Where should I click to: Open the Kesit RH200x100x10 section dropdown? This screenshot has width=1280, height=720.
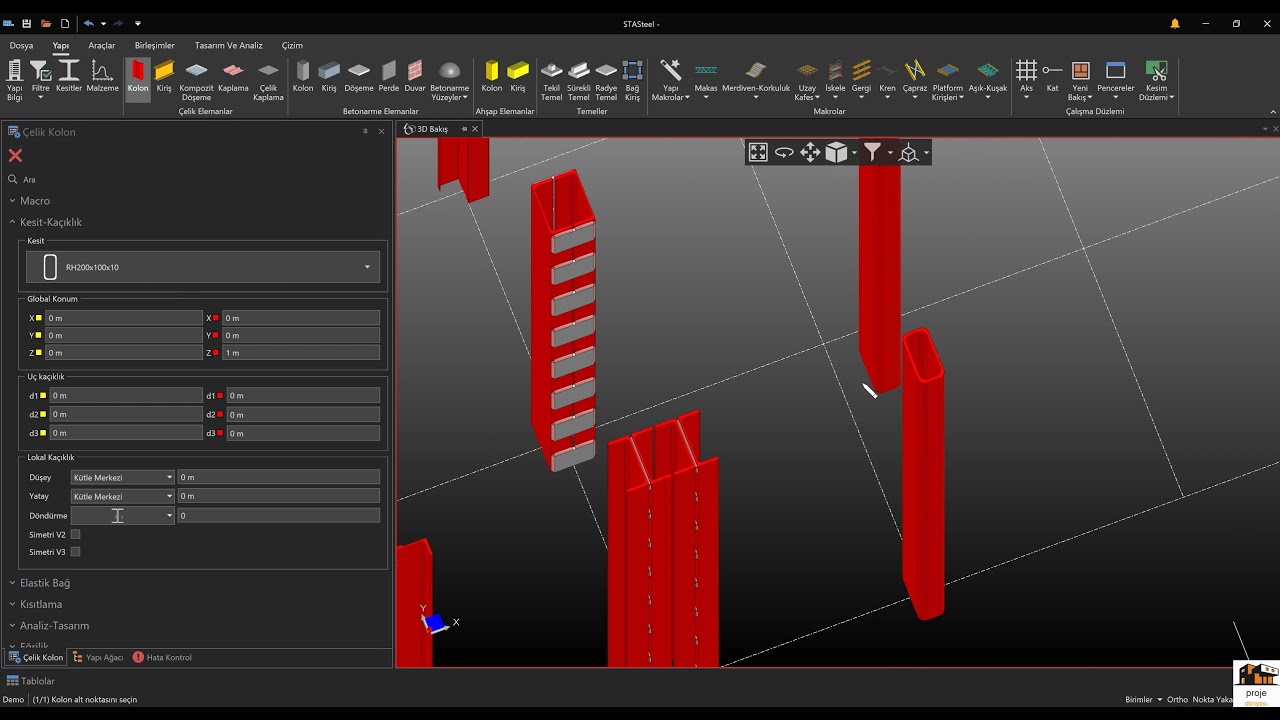[203, 267]
